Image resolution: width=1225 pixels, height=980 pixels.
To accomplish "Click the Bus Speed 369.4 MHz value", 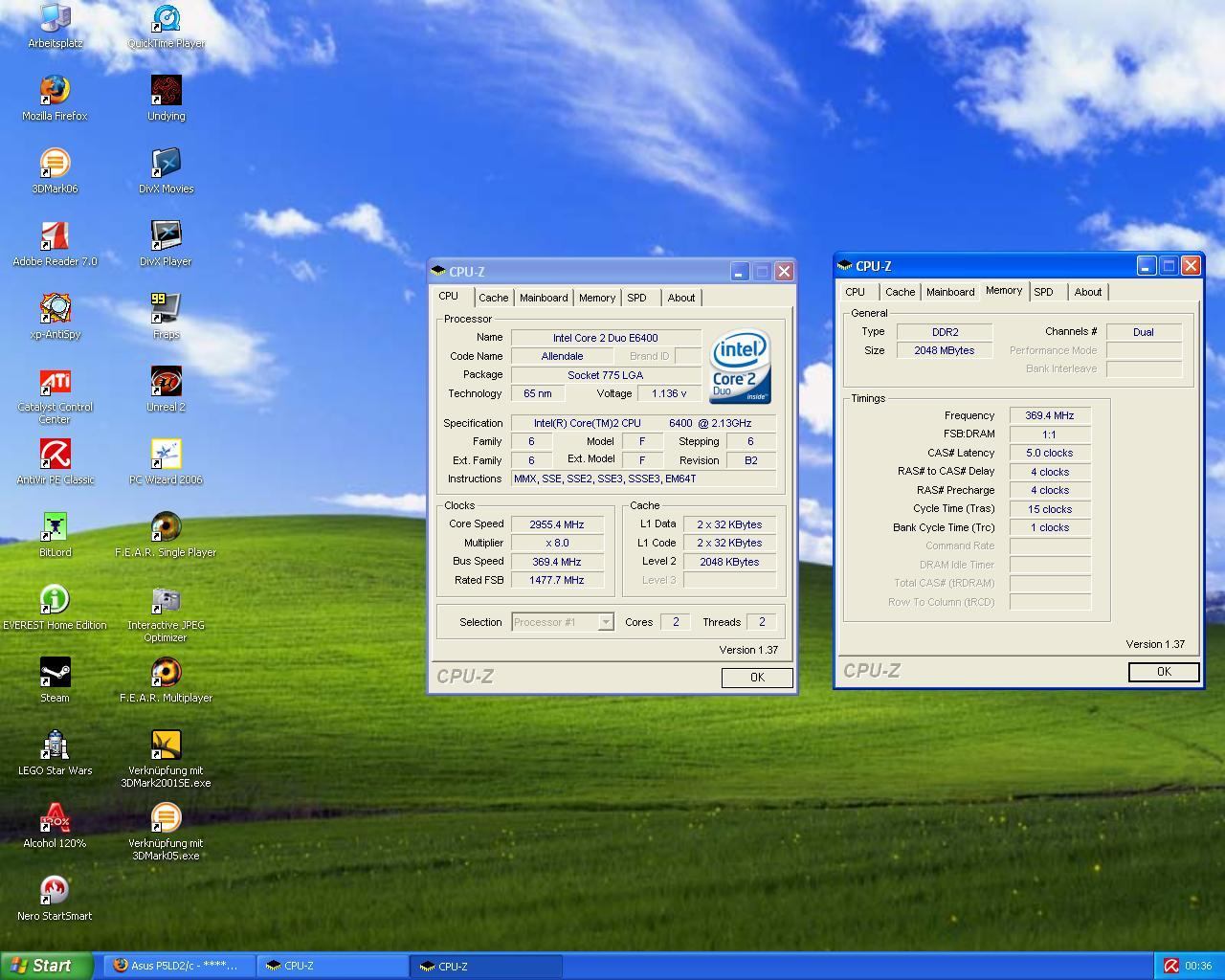I will 557,562.
